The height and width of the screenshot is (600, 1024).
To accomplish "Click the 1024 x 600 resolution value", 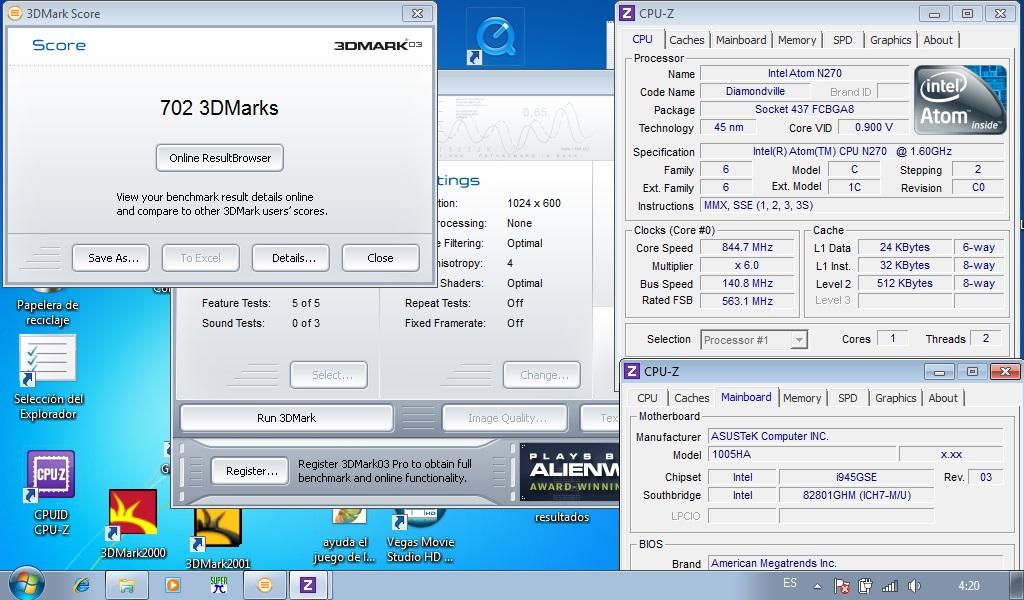I will click(x=534, y=203).
